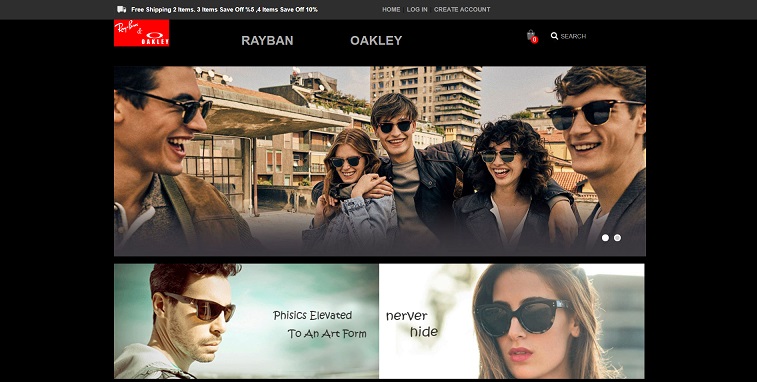
Task: Open the main group sunglasses banner
Action: pos(379,161)
